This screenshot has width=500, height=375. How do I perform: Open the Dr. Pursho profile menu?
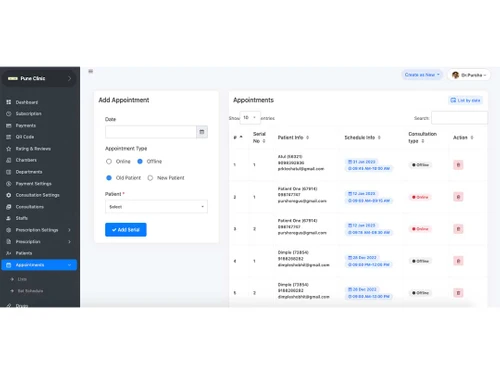(x=469, y=75)
